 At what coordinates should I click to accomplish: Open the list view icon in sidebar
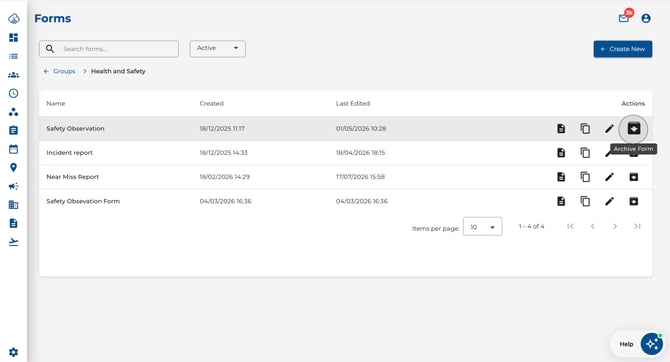pos(14,56)
